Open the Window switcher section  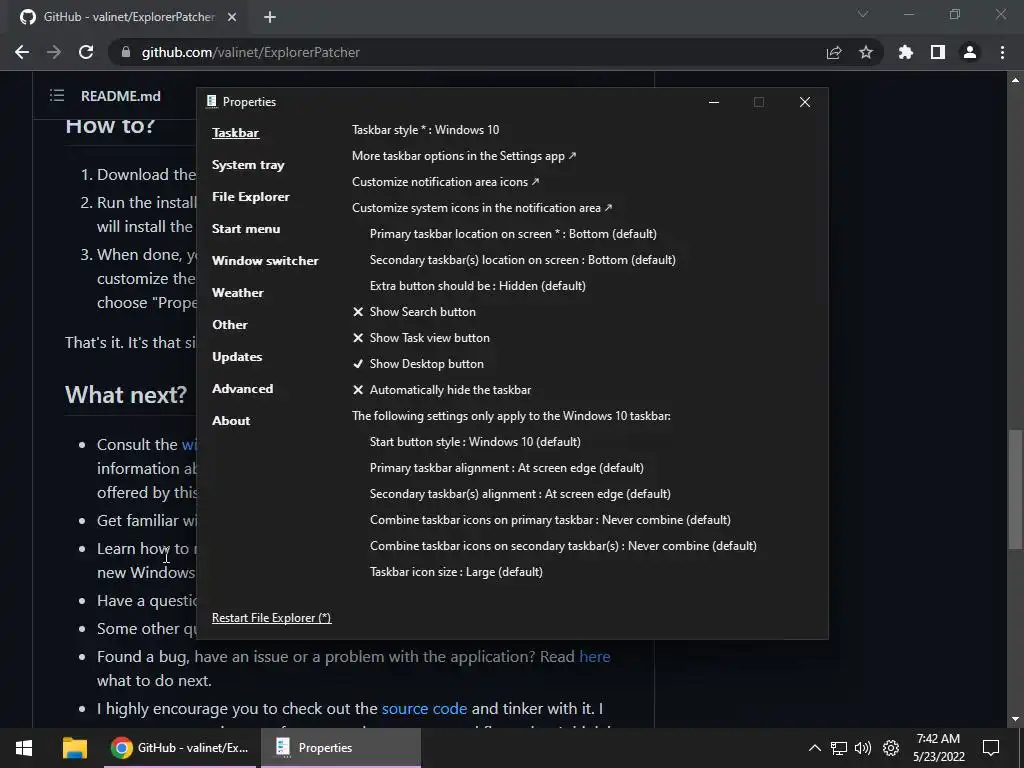(x=265, y=261)
